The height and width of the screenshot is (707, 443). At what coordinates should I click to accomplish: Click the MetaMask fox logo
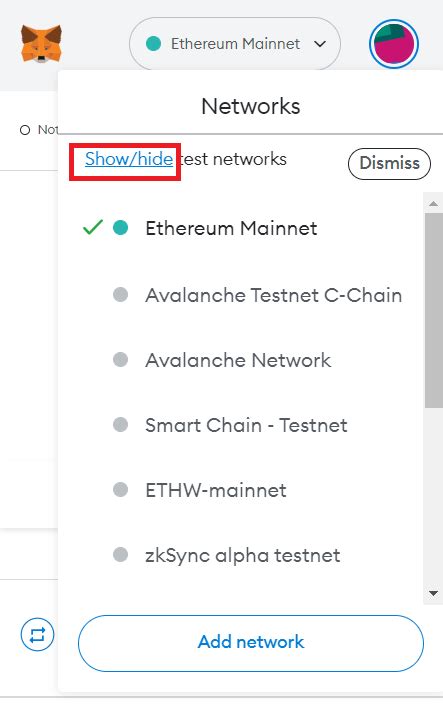(41, 44)
